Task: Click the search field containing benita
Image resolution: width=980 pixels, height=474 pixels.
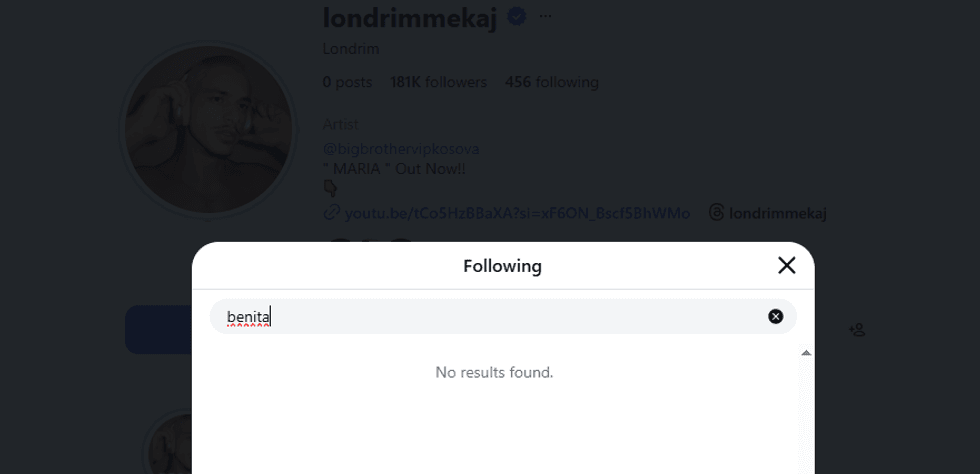Action: [490, 316]
